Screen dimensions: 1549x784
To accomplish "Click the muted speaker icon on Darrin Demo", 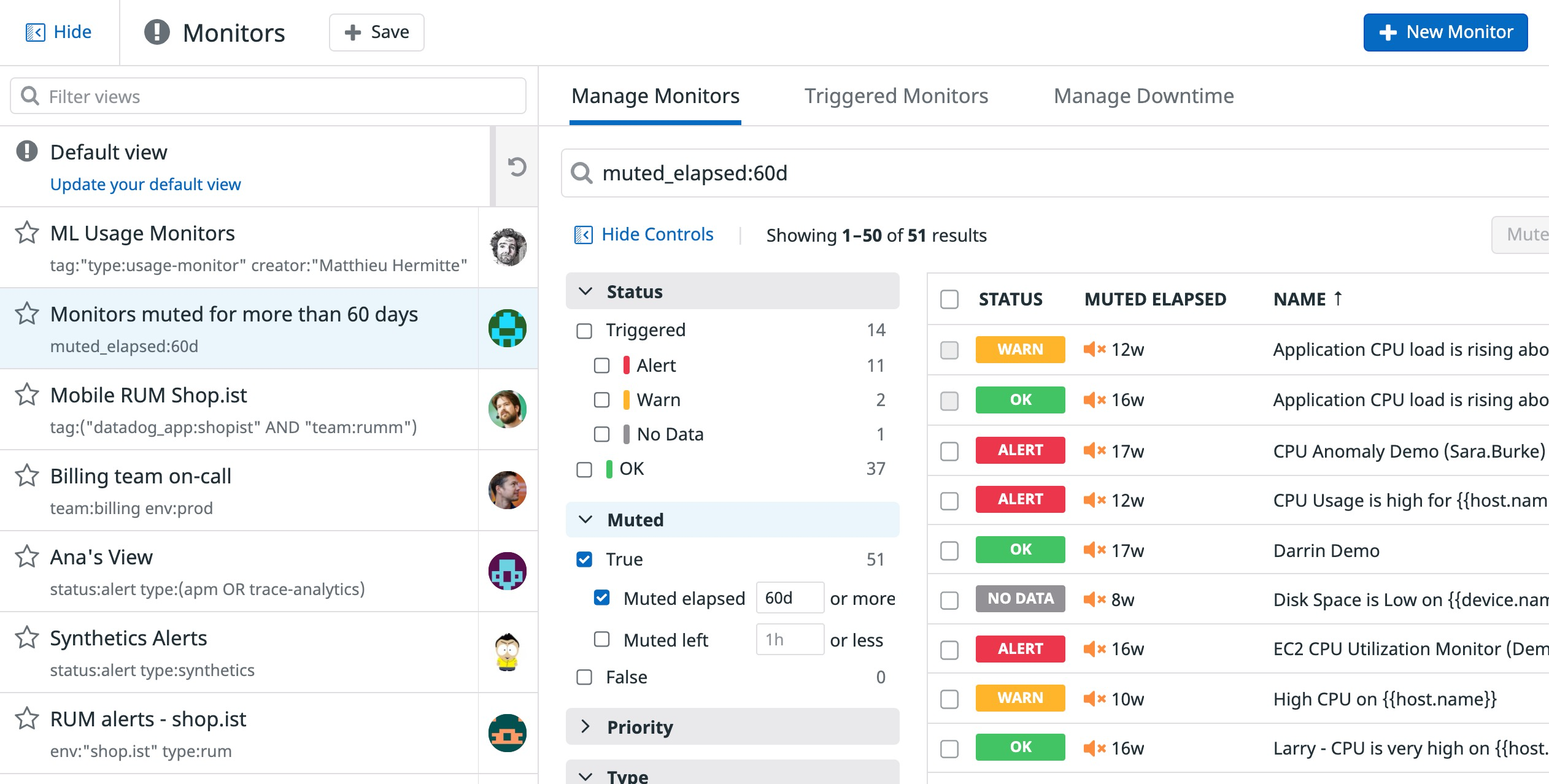I will [1094, 550].
